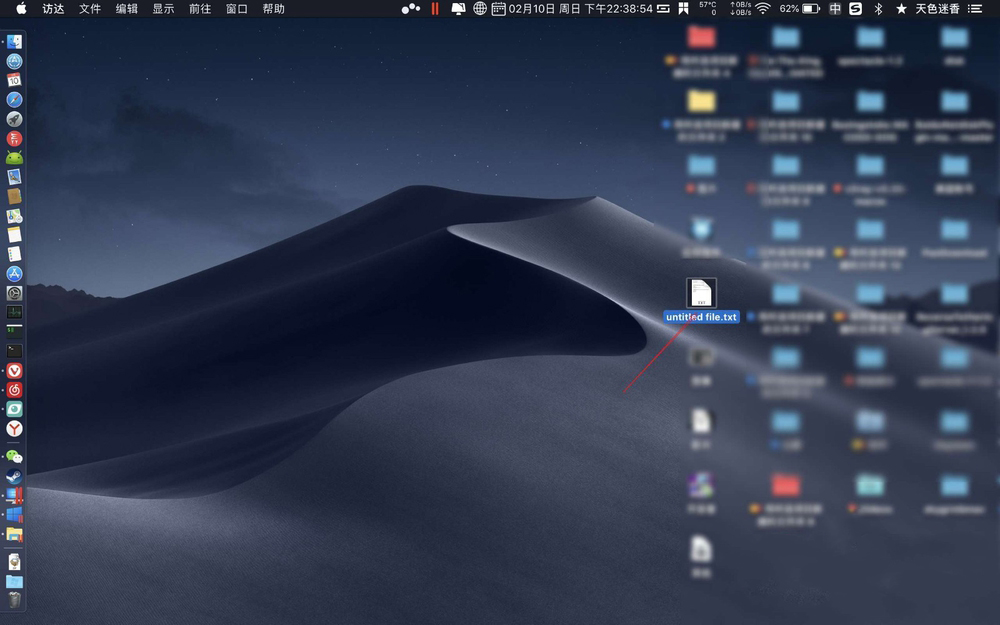Open NetEase Music in the Dock

coord(14,390)
